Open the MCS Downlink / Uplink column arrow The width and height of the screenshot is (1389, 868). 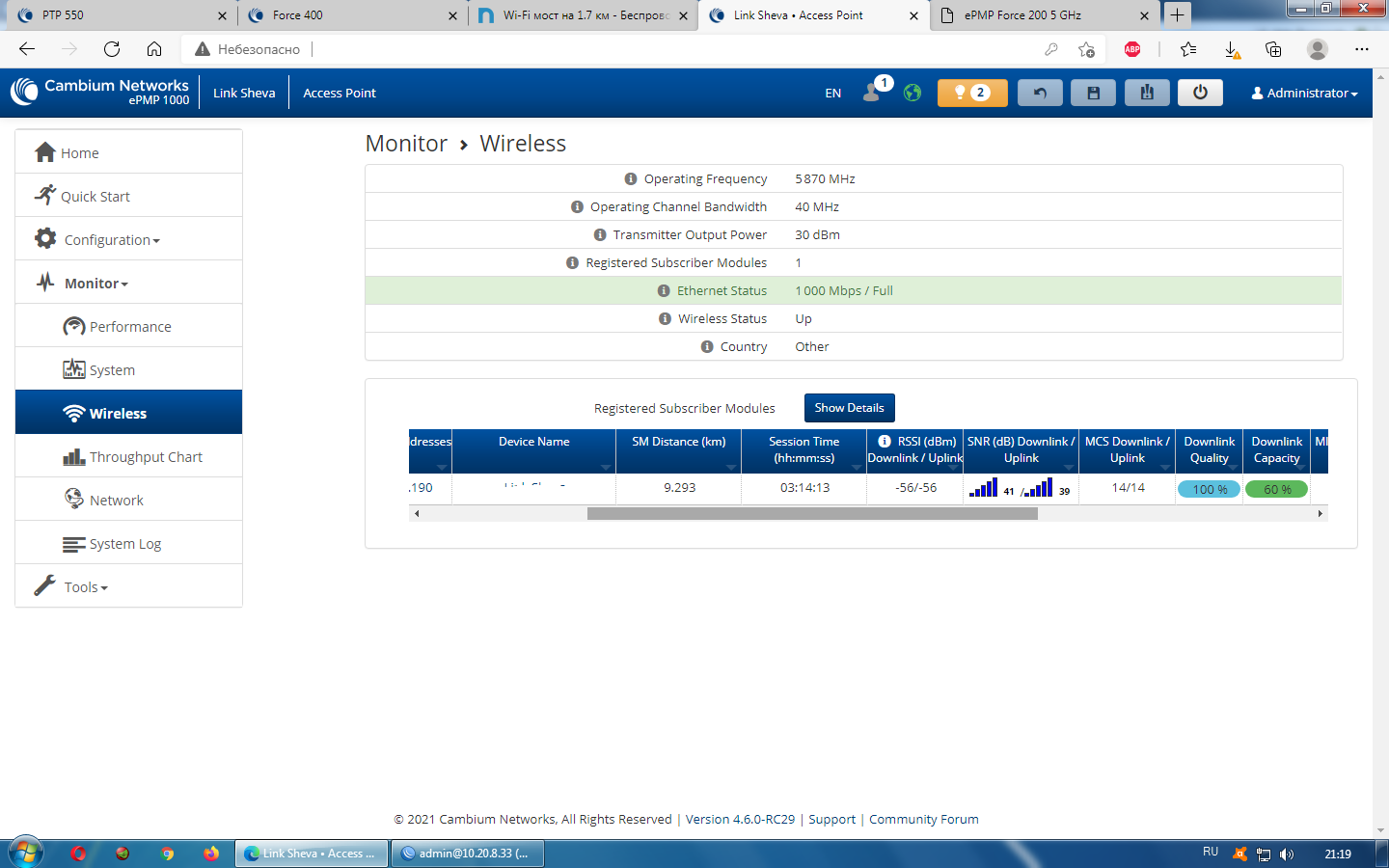click(1165, 467)
